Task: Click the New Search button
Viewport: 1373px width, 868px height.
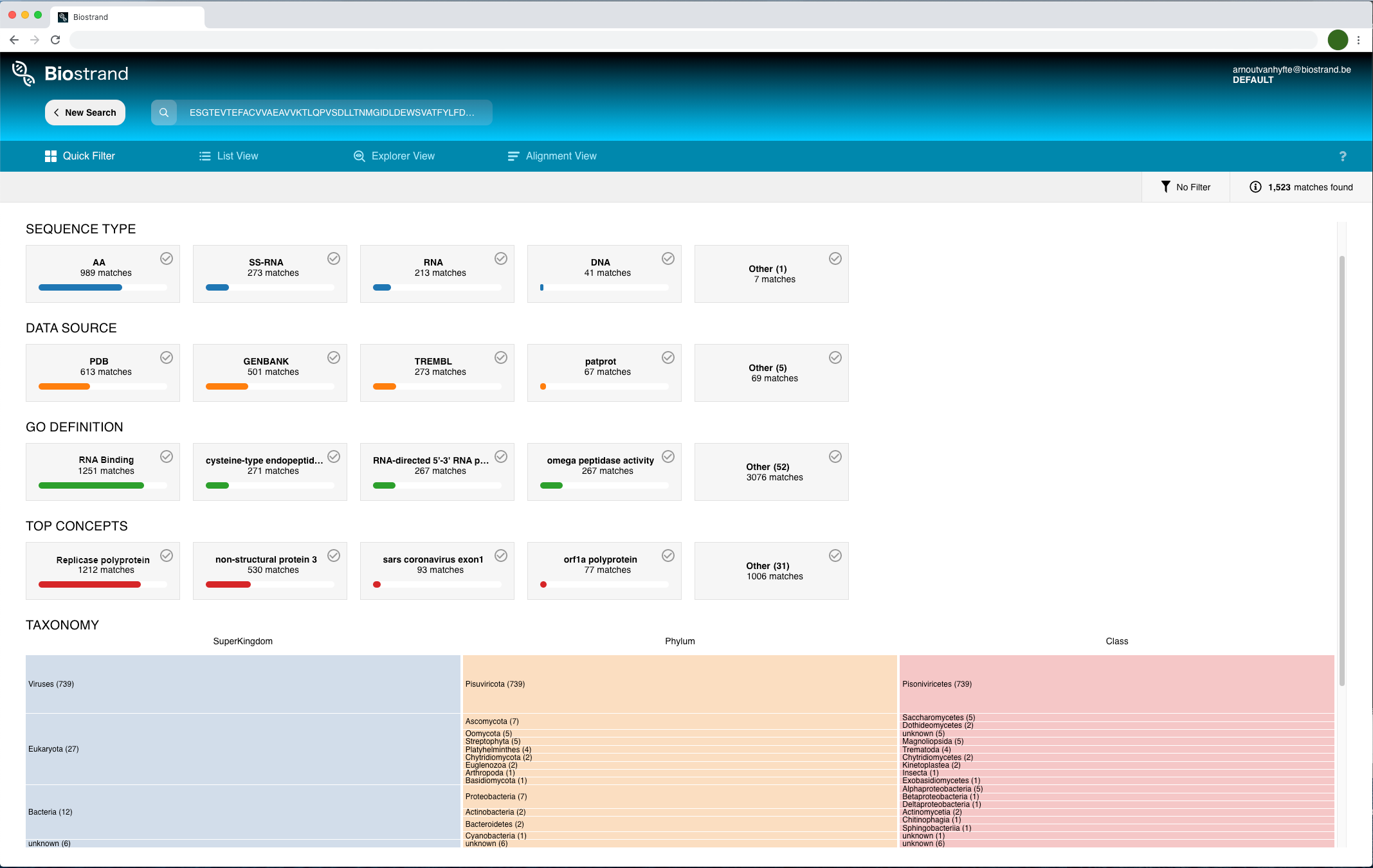Action: click(85, 113)
